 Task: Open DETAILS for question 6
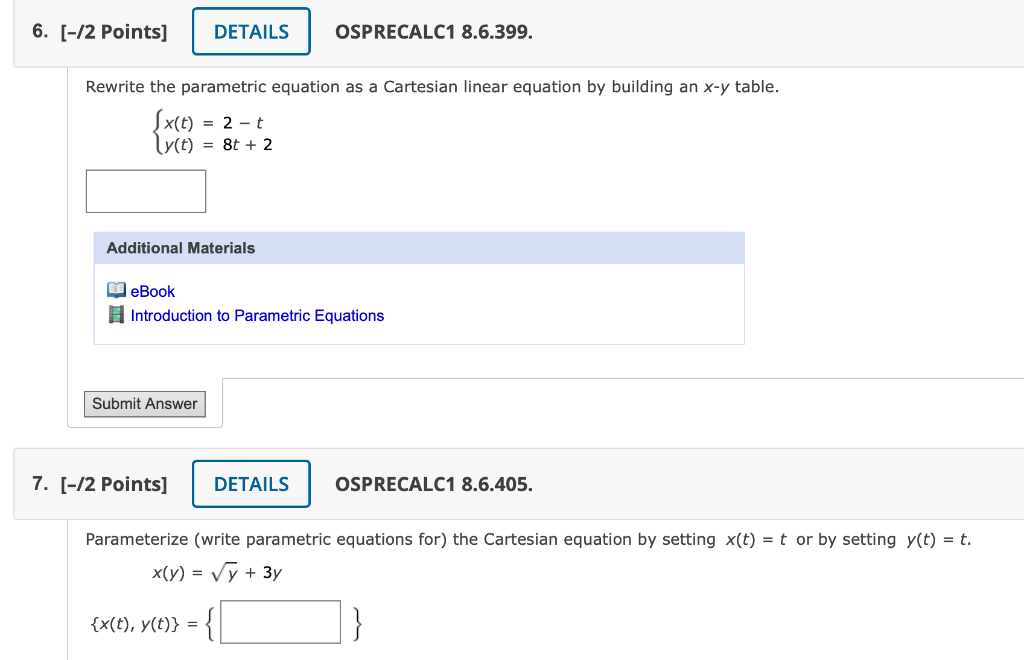[250, 31]
